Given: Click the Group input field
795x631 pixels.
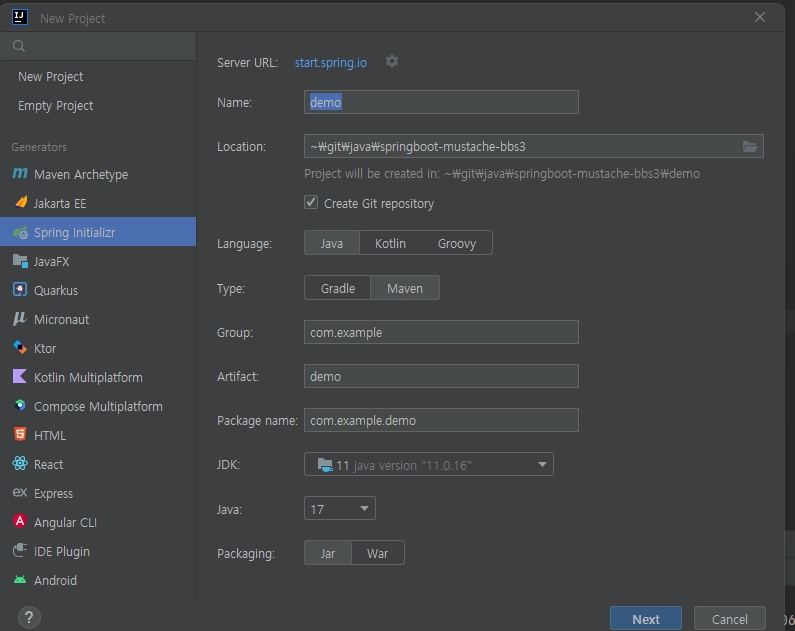Looking at the screenshot, I should pyautogui.click(x=441, y=332).
